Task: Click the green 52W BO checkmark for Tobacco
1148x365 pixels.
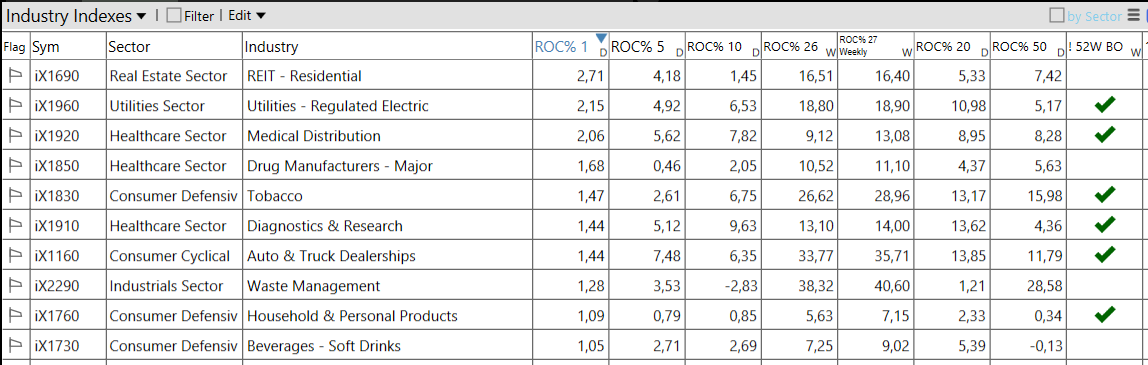Action: point(1105,195)
